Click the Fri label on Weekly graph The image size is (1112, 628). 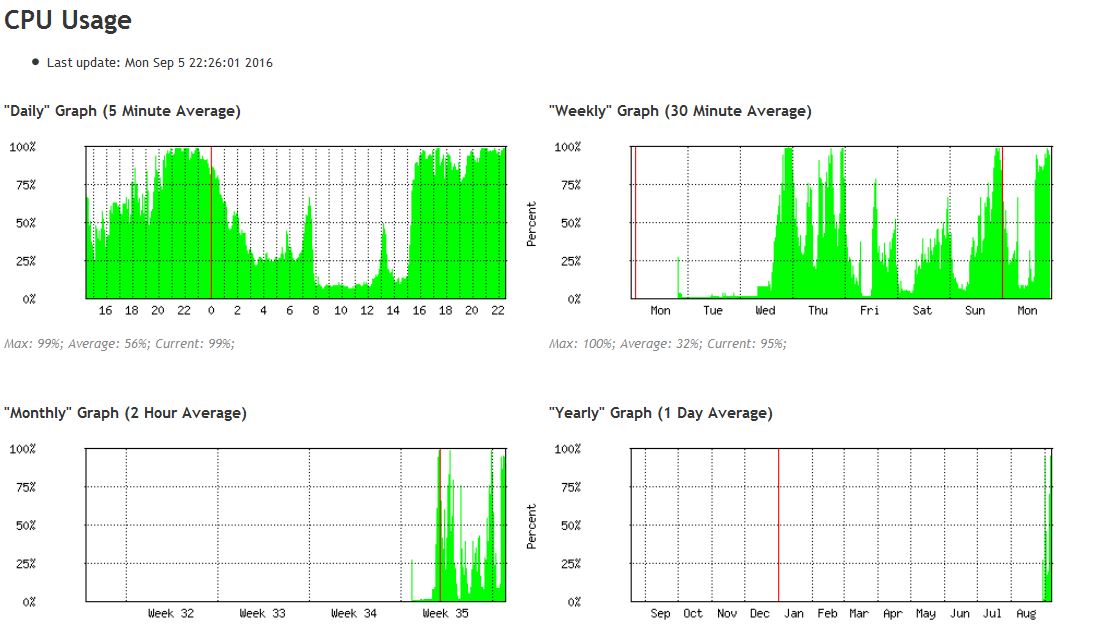[x=869, y=310]
